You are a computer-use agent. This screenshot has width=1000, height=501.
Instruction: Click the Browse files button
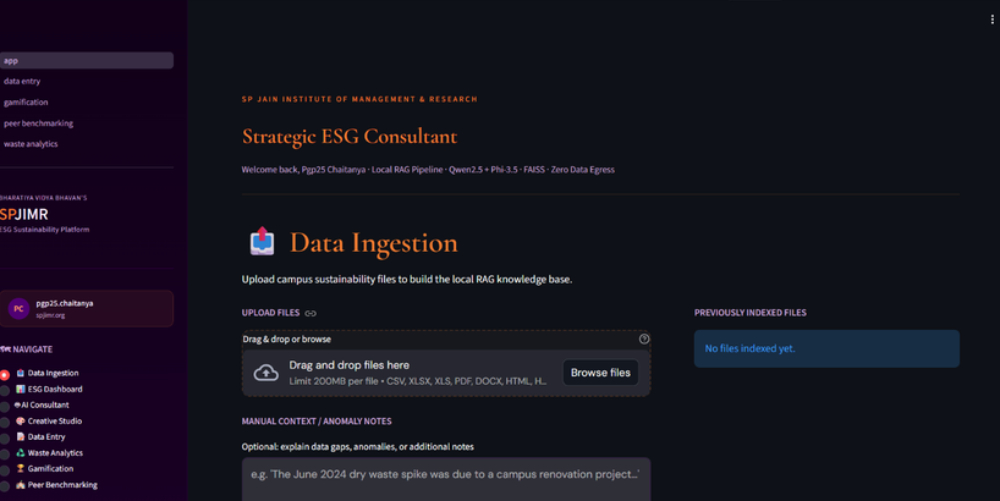click(x=600, y=373)
